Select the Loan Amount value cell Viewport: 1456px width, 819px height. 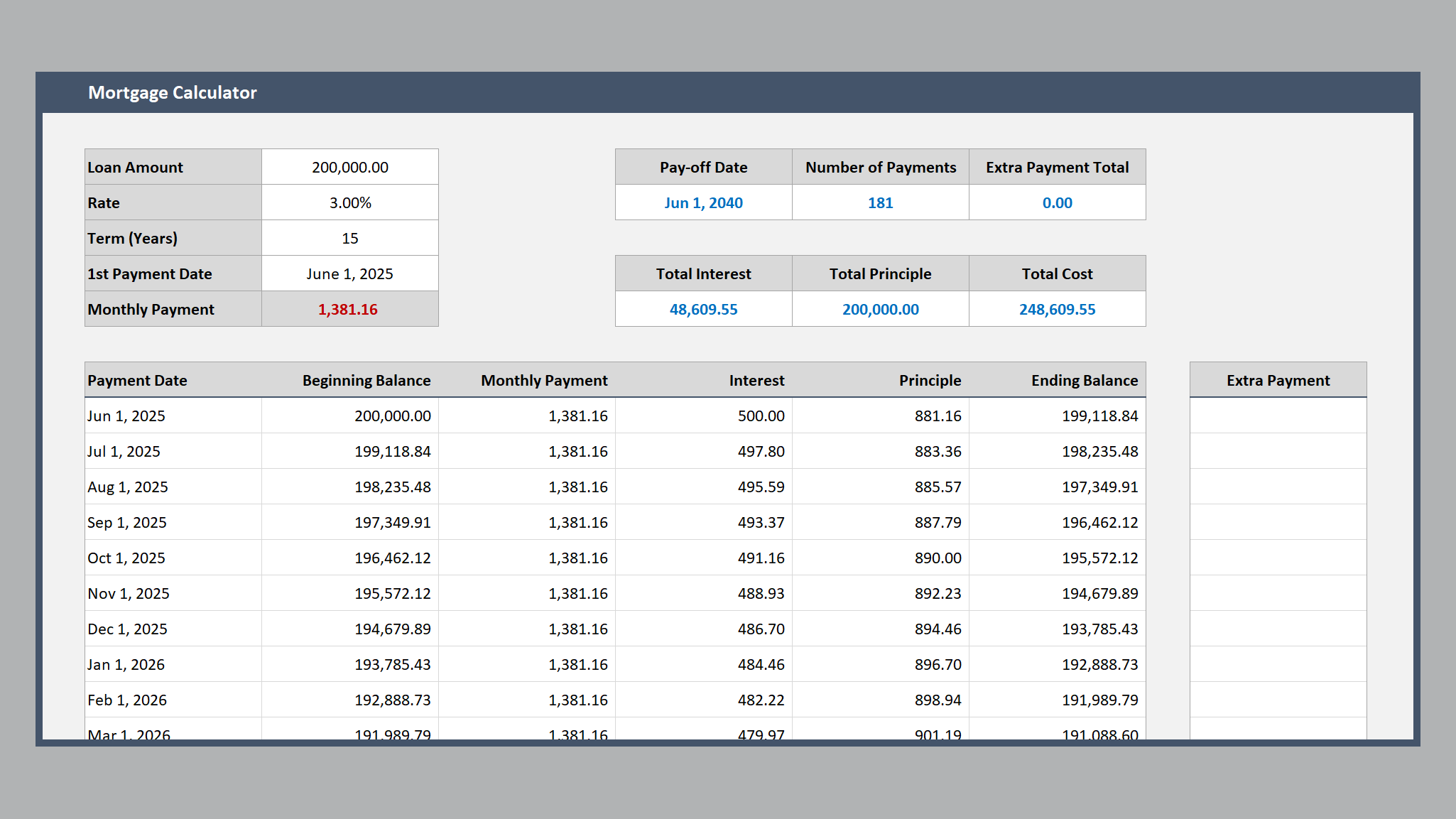click(350, 167)
